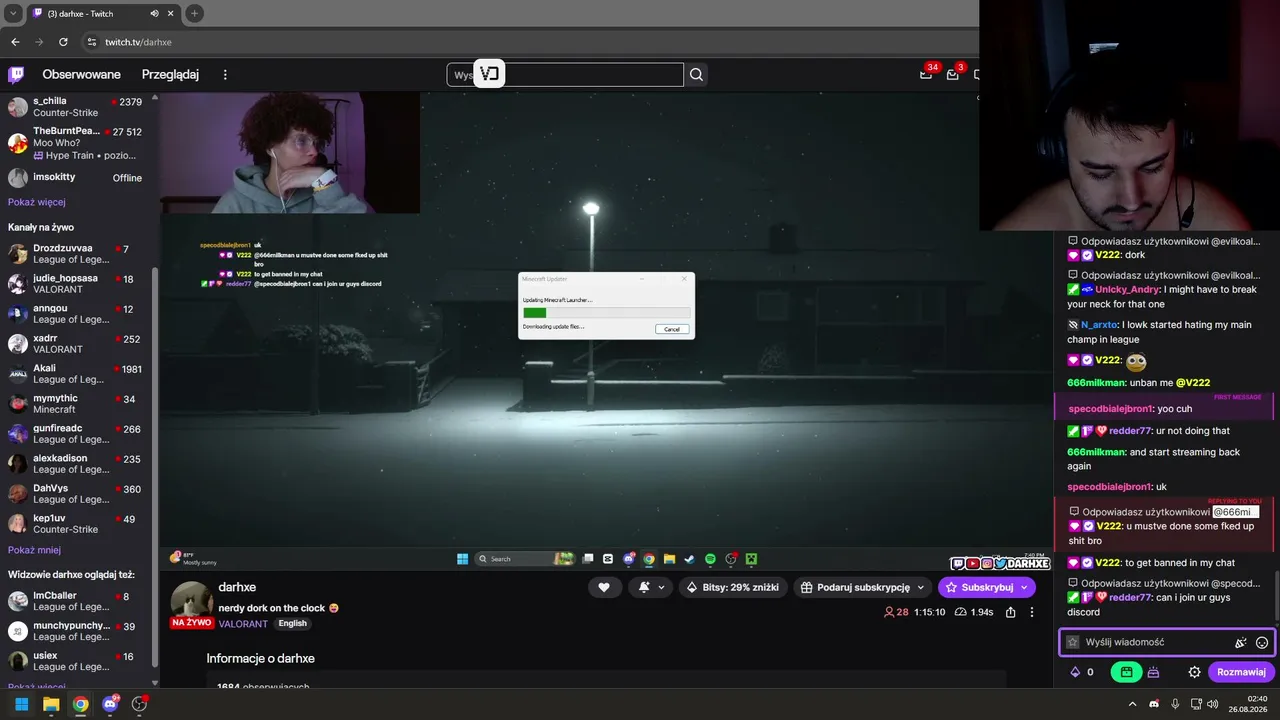Image resolution: width=1280 pixels, height=720 pixels.
Task: Open xadrr channel in sidebar
Action: pyautogui.click(x=76, y=344)
